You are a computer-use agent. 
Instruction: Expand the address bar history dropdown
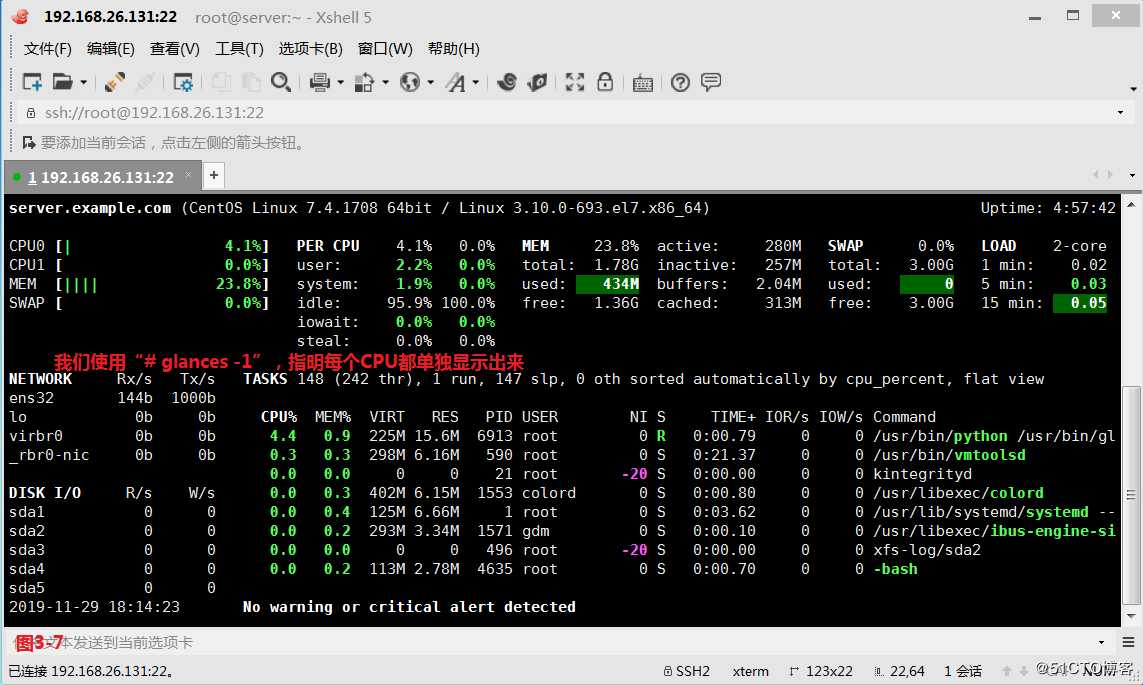click(x=1120, y=113)
